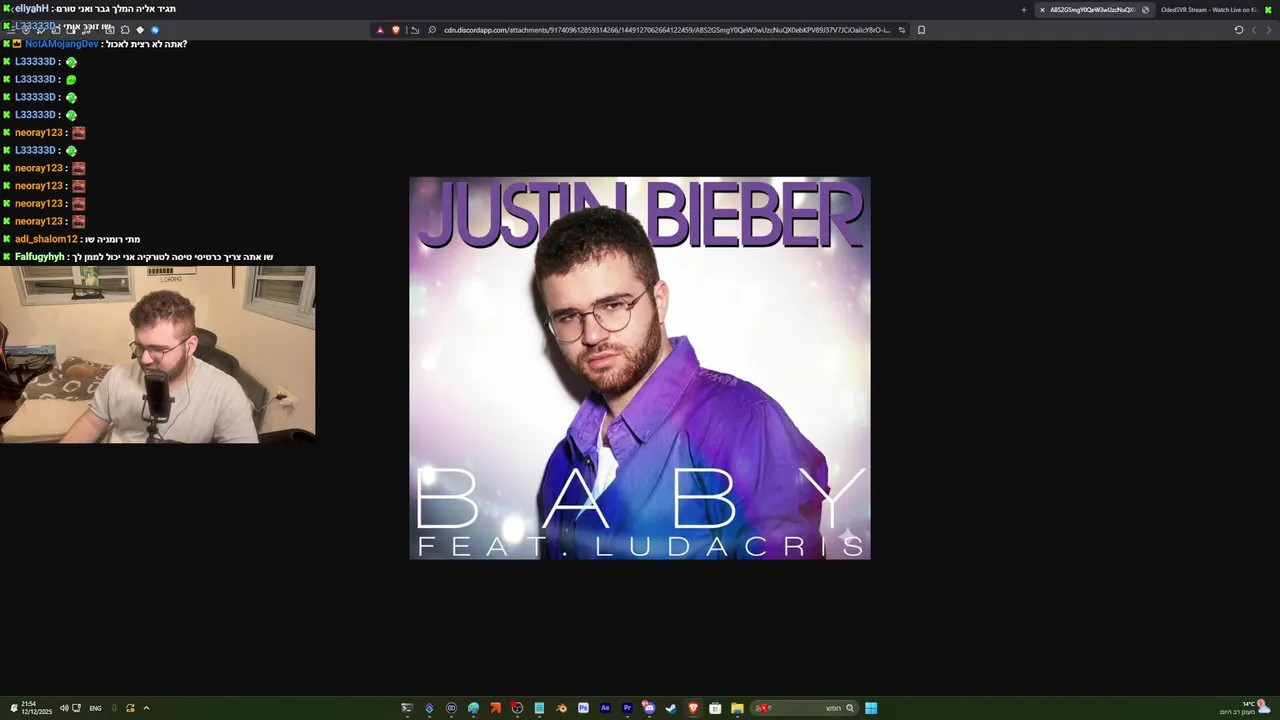This screenshot has width=1280, height=720.
Task: Open the circular purple taskbar app
Action: pyautogui.click(x=451, y=708)
